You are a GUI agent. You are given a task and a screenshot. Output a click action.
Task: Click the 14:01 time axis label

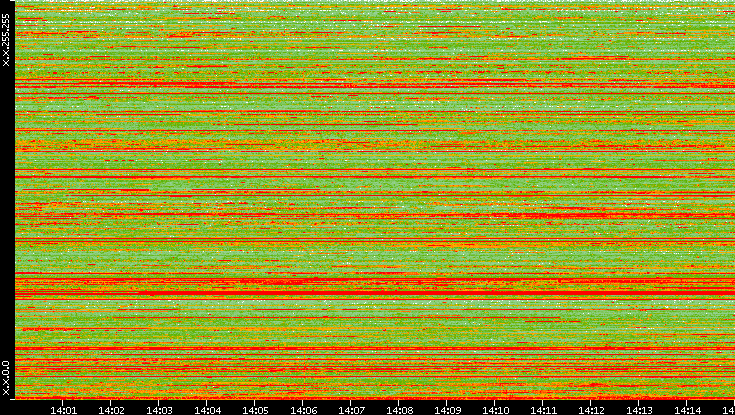[63, 409]
